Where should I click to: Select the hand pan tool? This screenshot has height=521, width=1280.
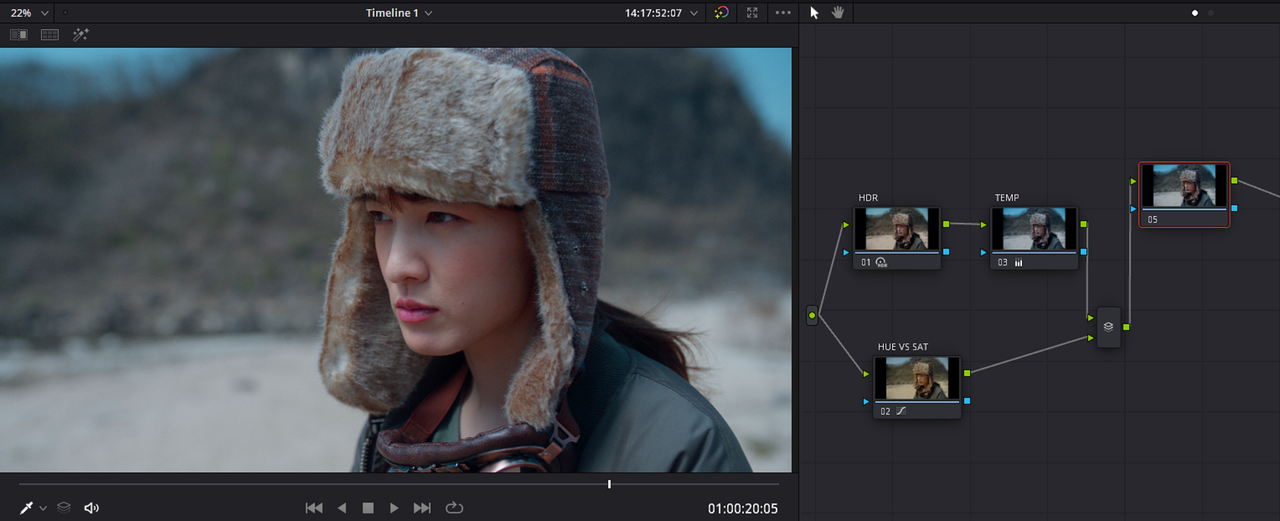[838, 13]
